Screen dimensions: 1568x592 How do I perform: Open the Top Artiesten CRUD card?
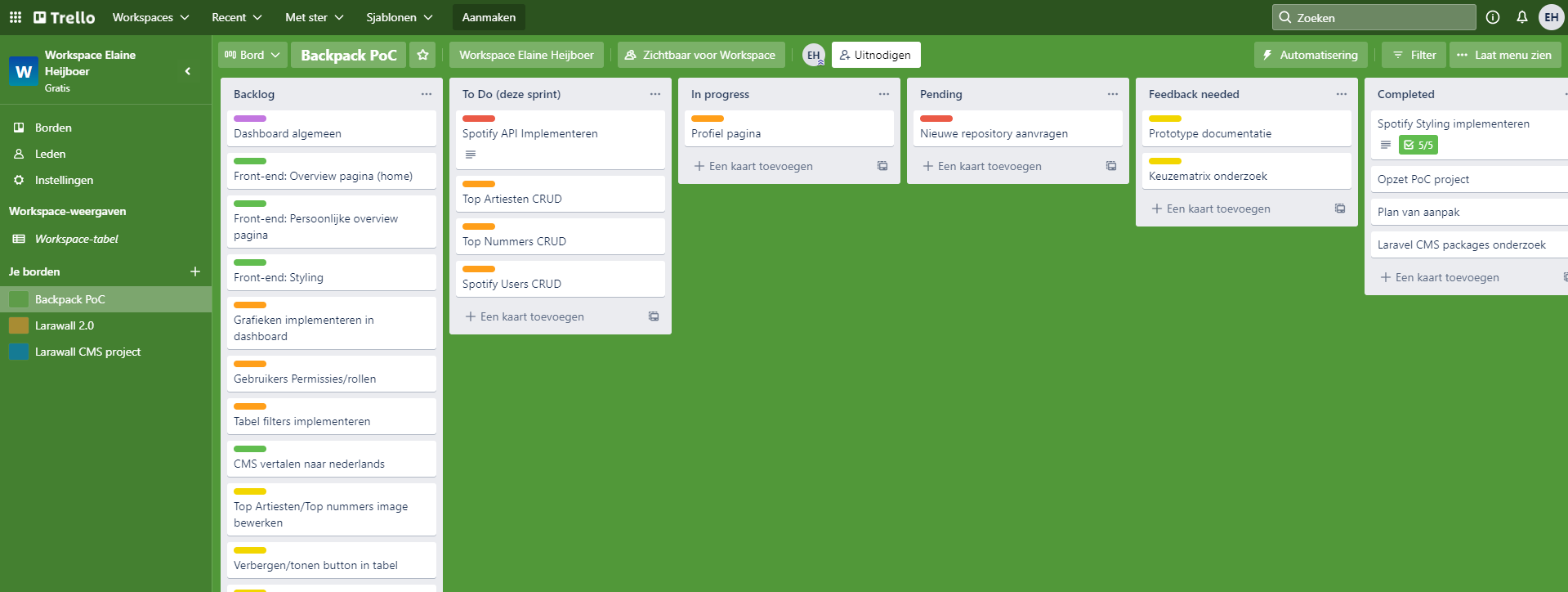point(561,194)
